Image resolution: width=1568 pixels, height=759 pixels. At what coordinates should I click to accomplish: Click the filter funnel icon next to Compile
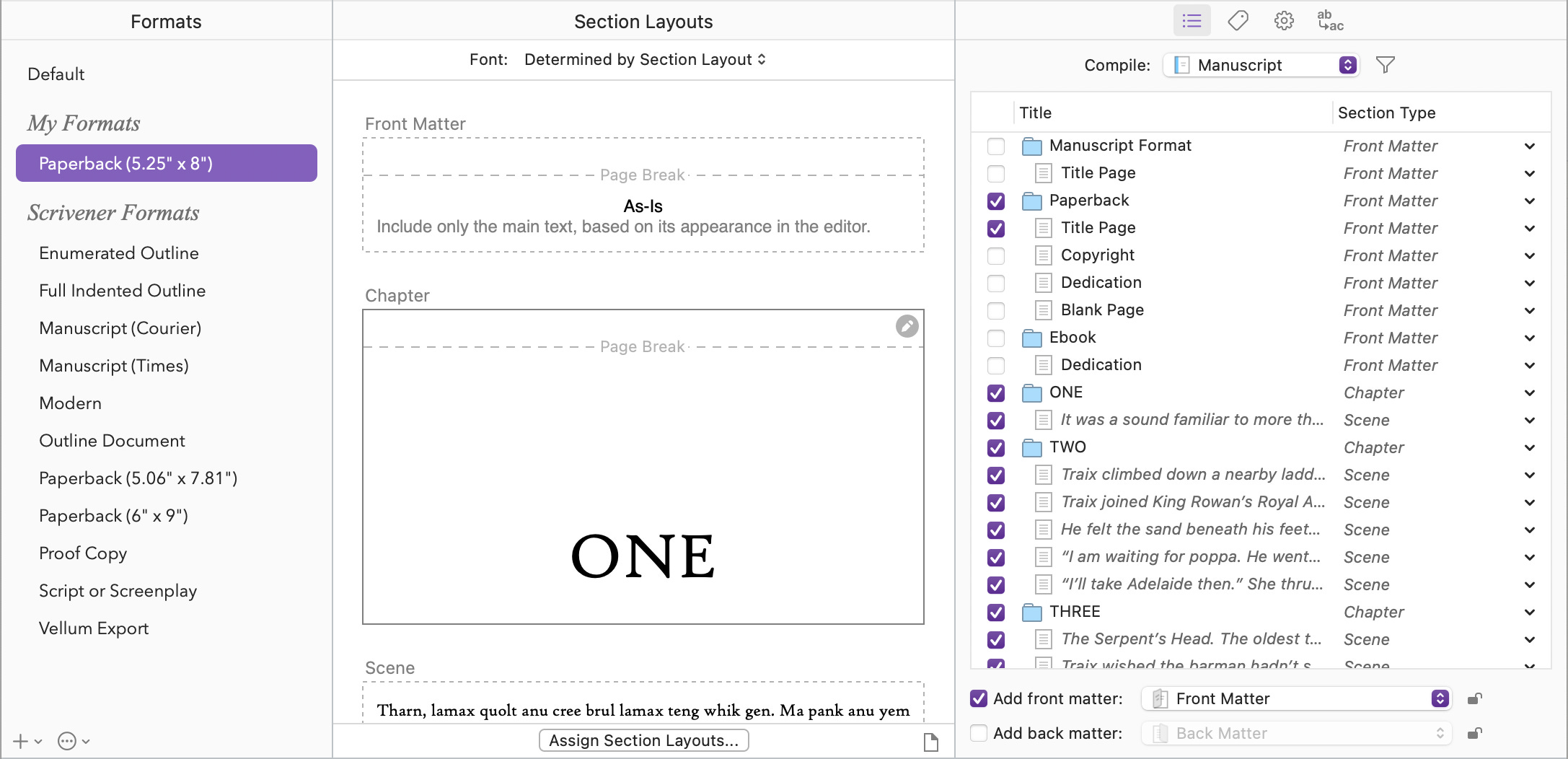pyautogui.click(x=1385, y=65)
